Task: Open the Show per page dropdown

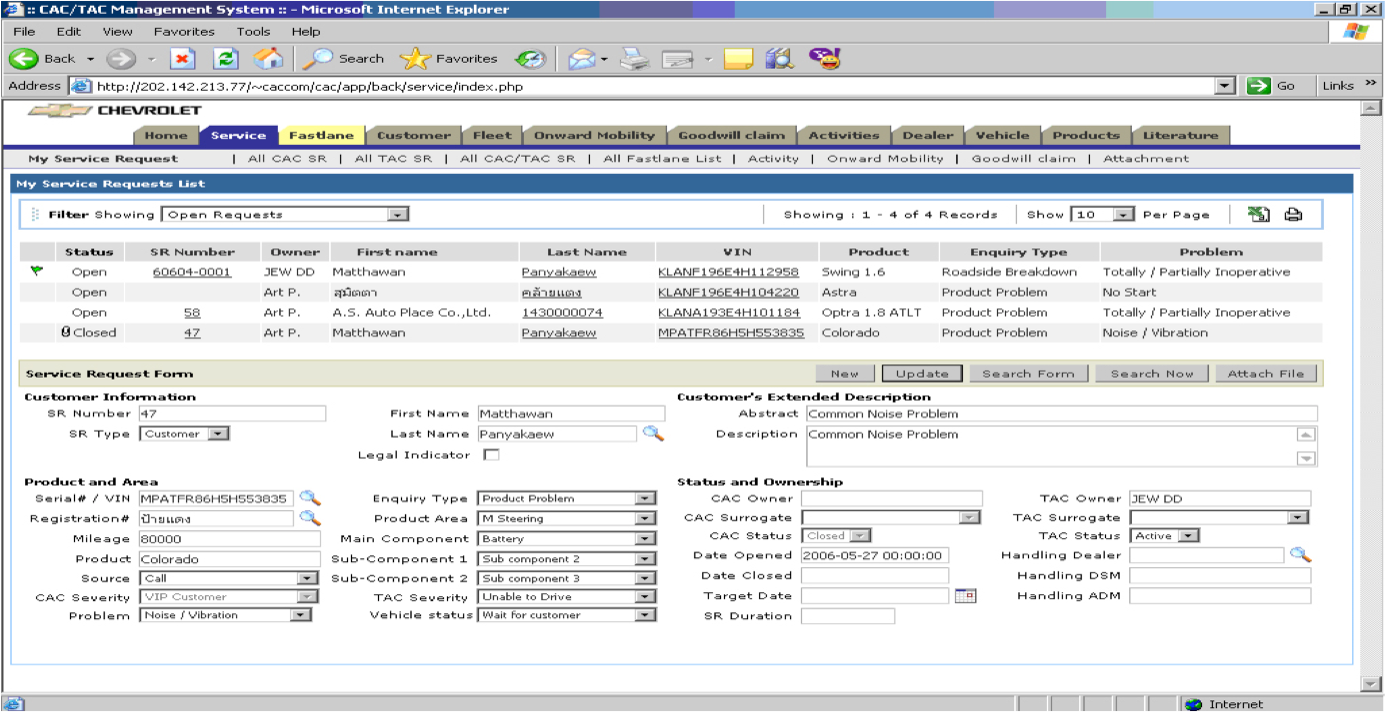Action: [1102, 214]
